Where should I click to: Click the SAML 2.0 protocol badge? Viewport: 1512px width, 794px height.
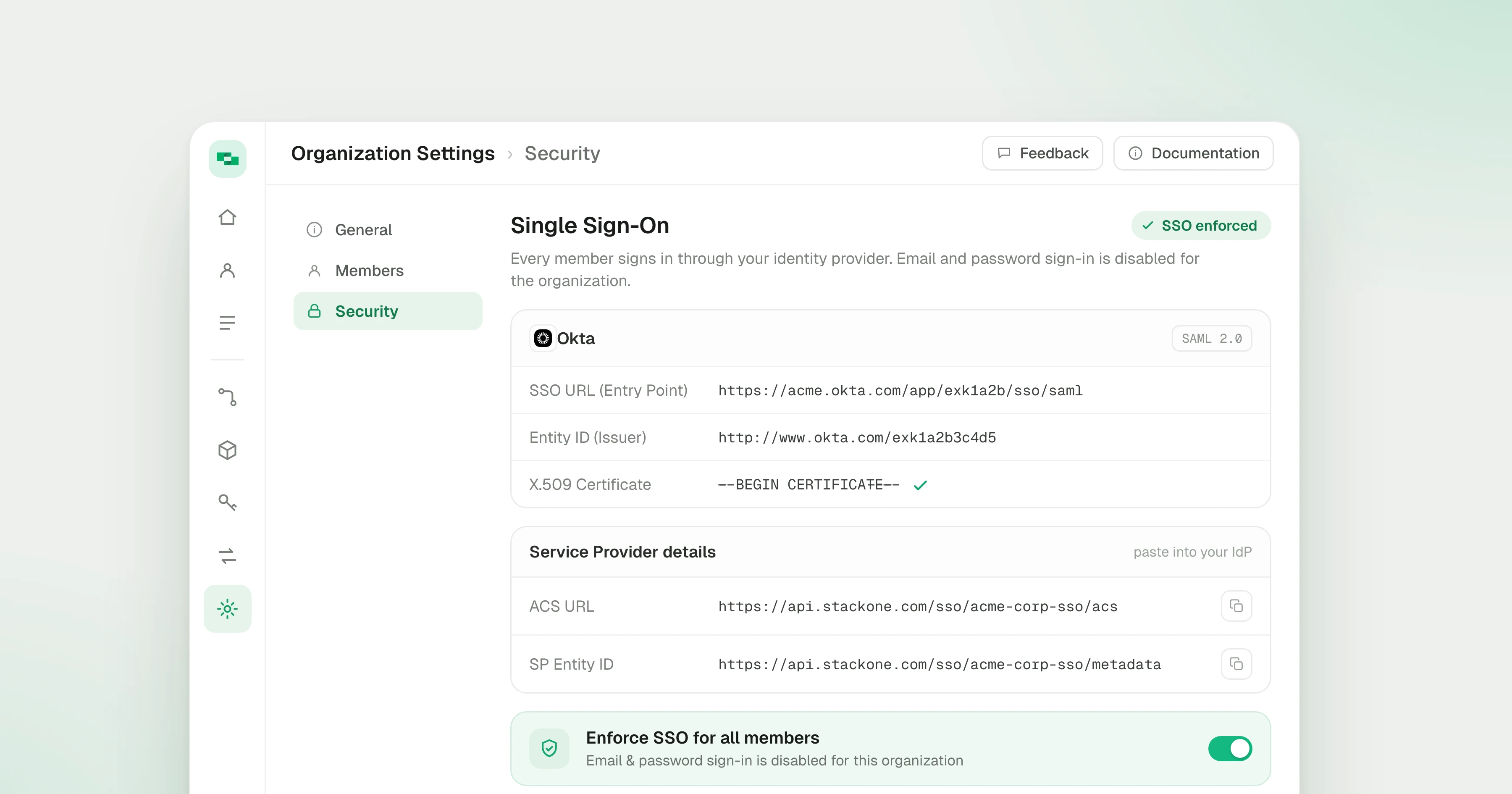point(1211,338)
